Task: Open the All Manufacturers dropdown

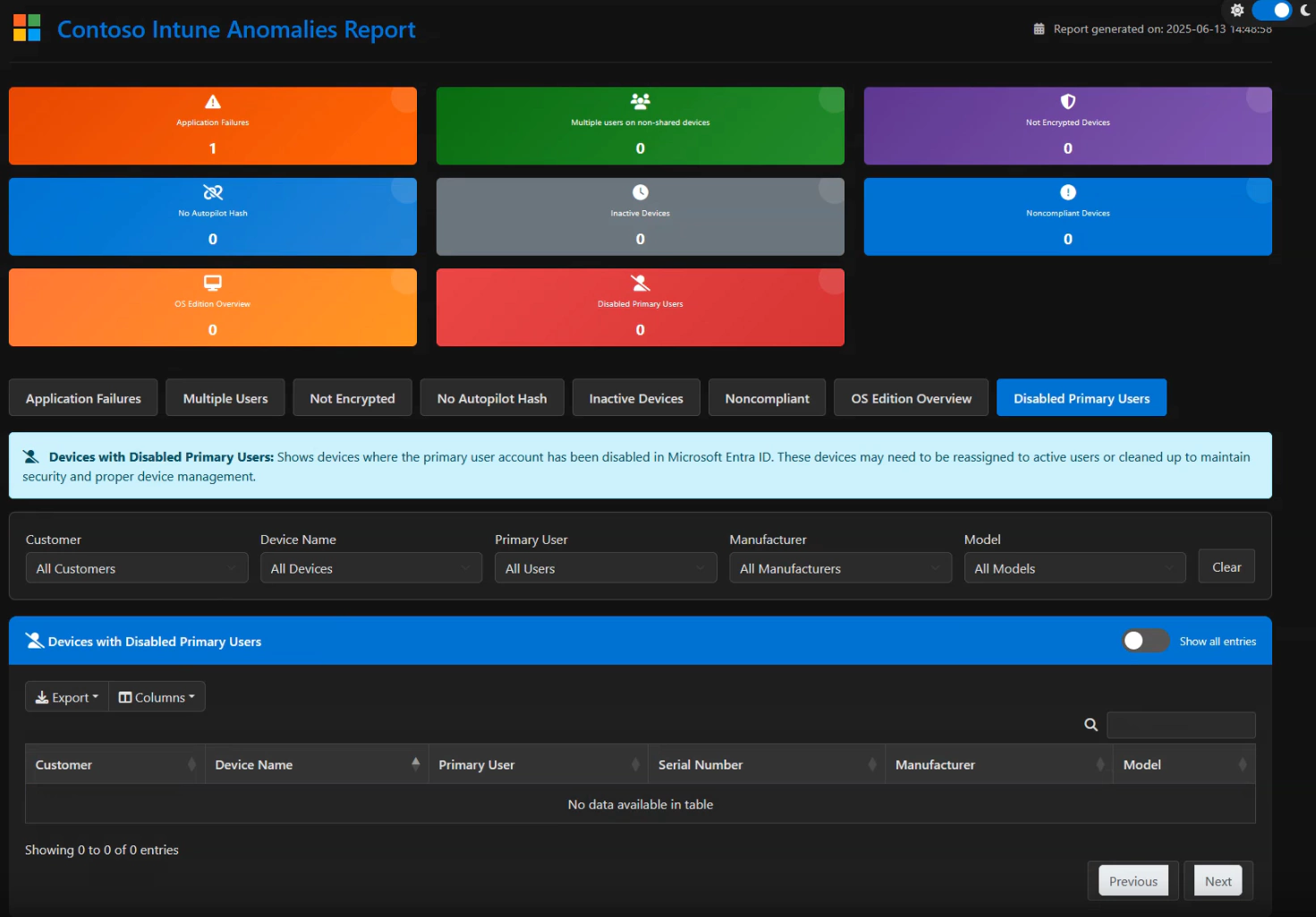Action: (x=839, y=567)
